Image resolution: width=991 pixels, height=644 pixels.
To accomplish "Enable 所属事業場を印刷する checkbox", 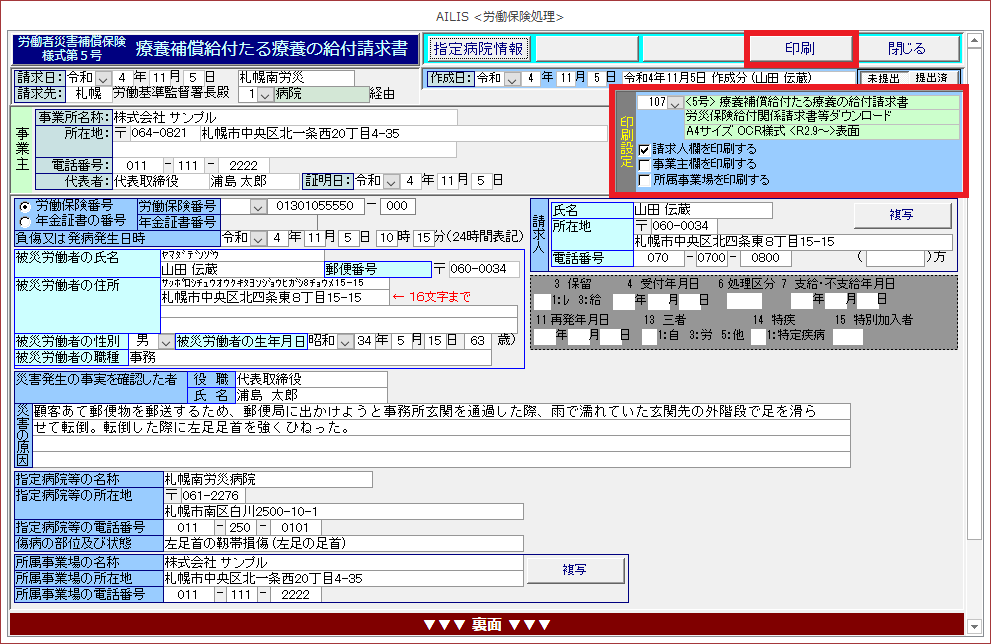I will pyautogui.click(x=645, y=180).
